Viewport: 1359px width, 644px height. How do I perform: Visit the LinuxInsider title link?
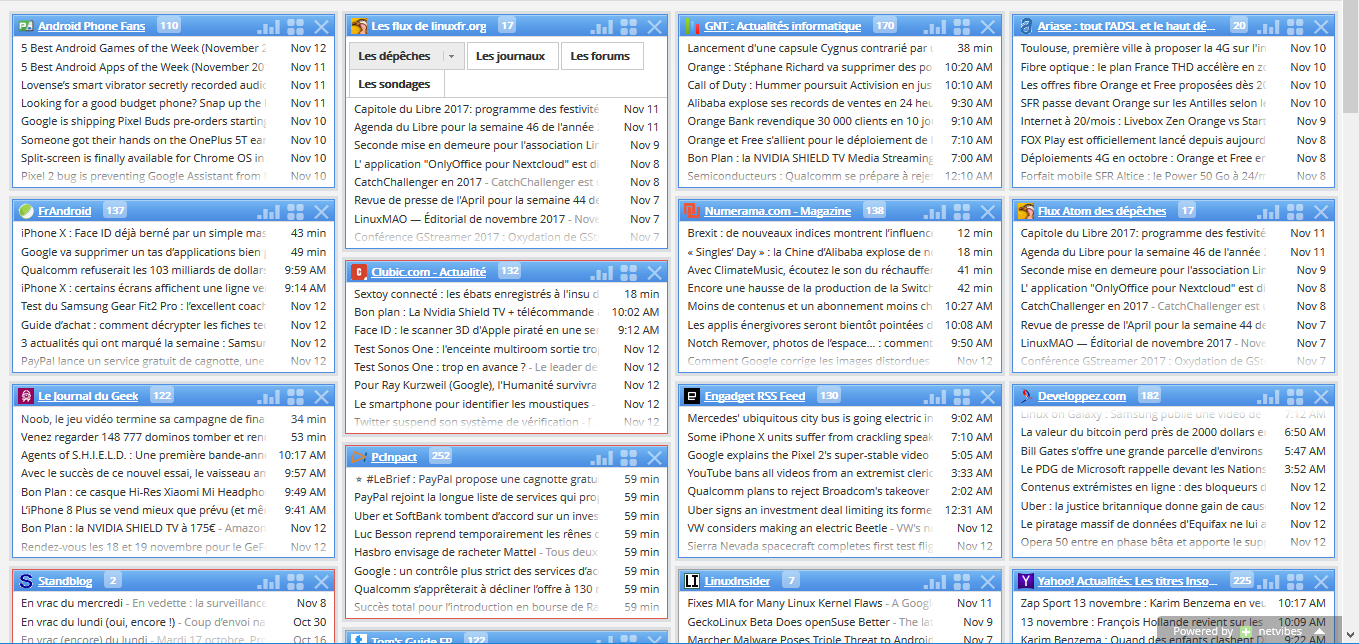[x=738, y=581]
